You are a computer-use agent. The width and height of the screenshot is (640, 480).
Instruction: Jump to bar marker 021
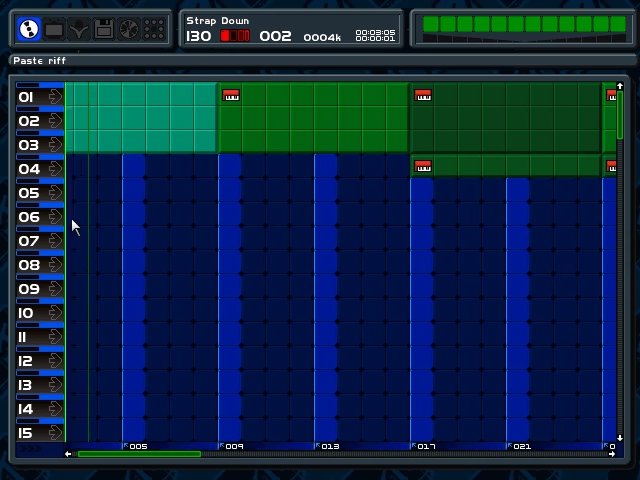pos(519,446)
